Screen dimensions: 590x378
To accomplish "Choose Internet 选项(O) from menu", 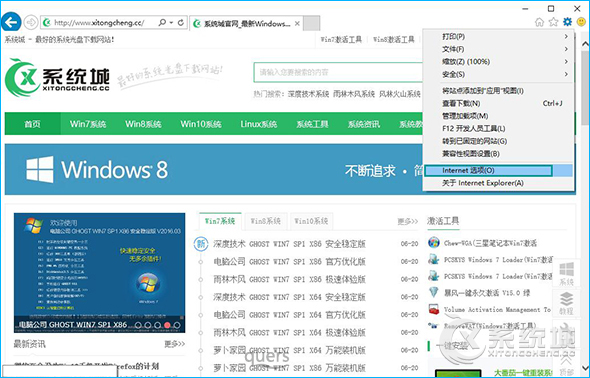I will click(499, 170).
